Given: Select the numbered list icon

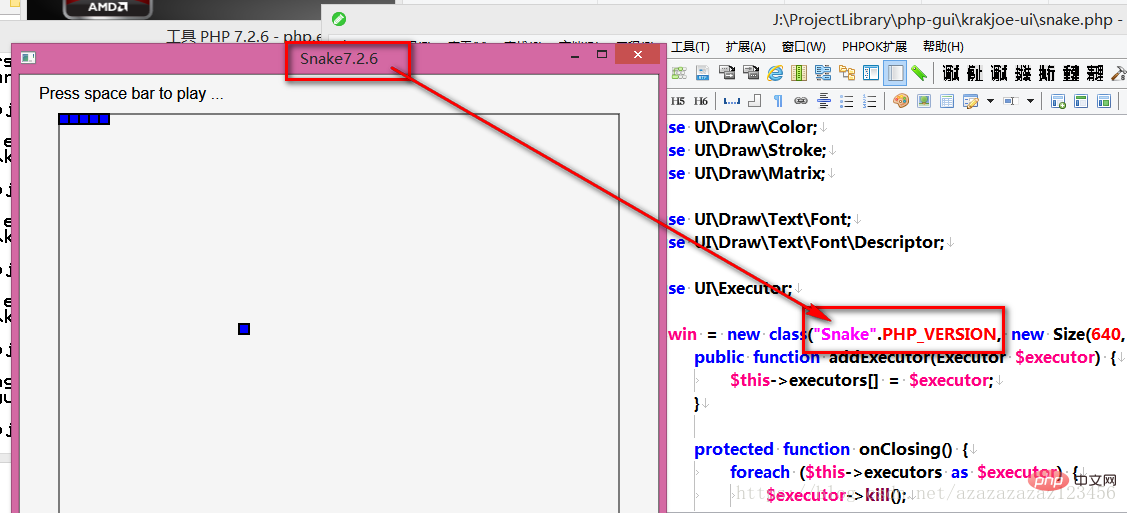Looking at the screenshot, I should [x=869, y=101].
